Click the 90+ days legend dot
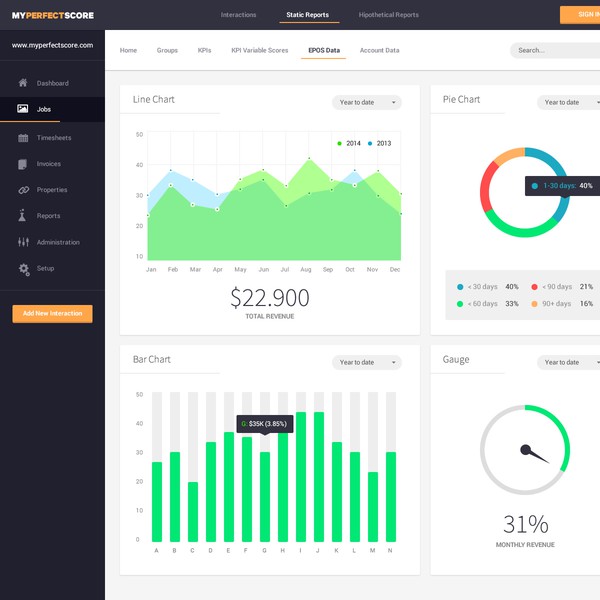 pos(535,304)
